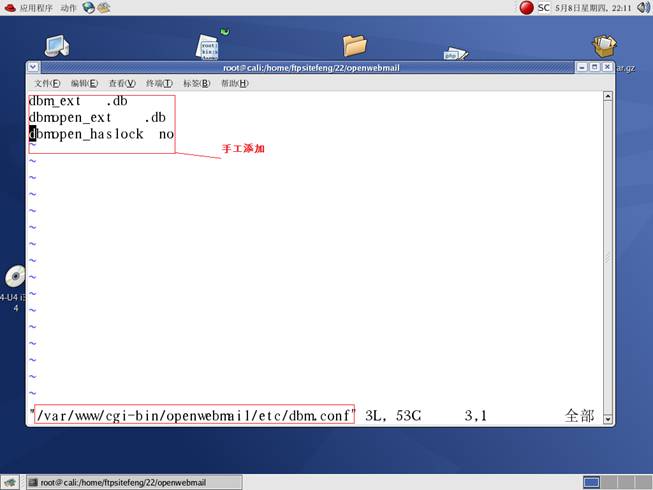
Task: Open the 动作 (Actions) panel menu
Action: (x=68, y=8)
